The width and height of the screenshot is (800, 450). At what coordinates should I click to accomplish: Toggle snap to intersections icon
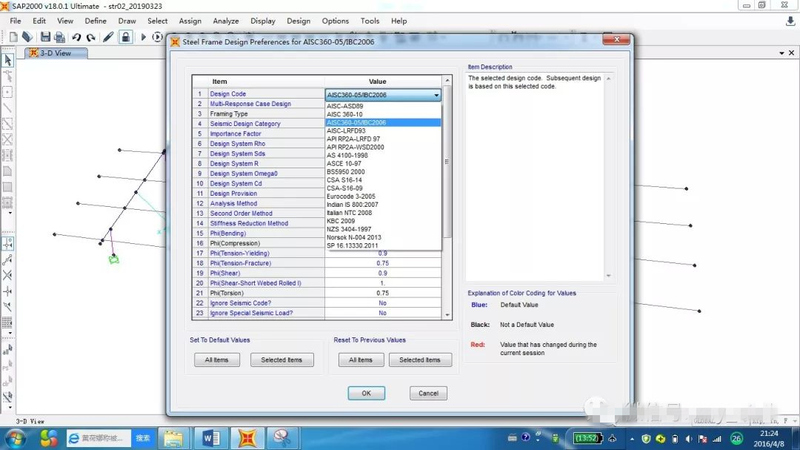click(x=8, y=276)
